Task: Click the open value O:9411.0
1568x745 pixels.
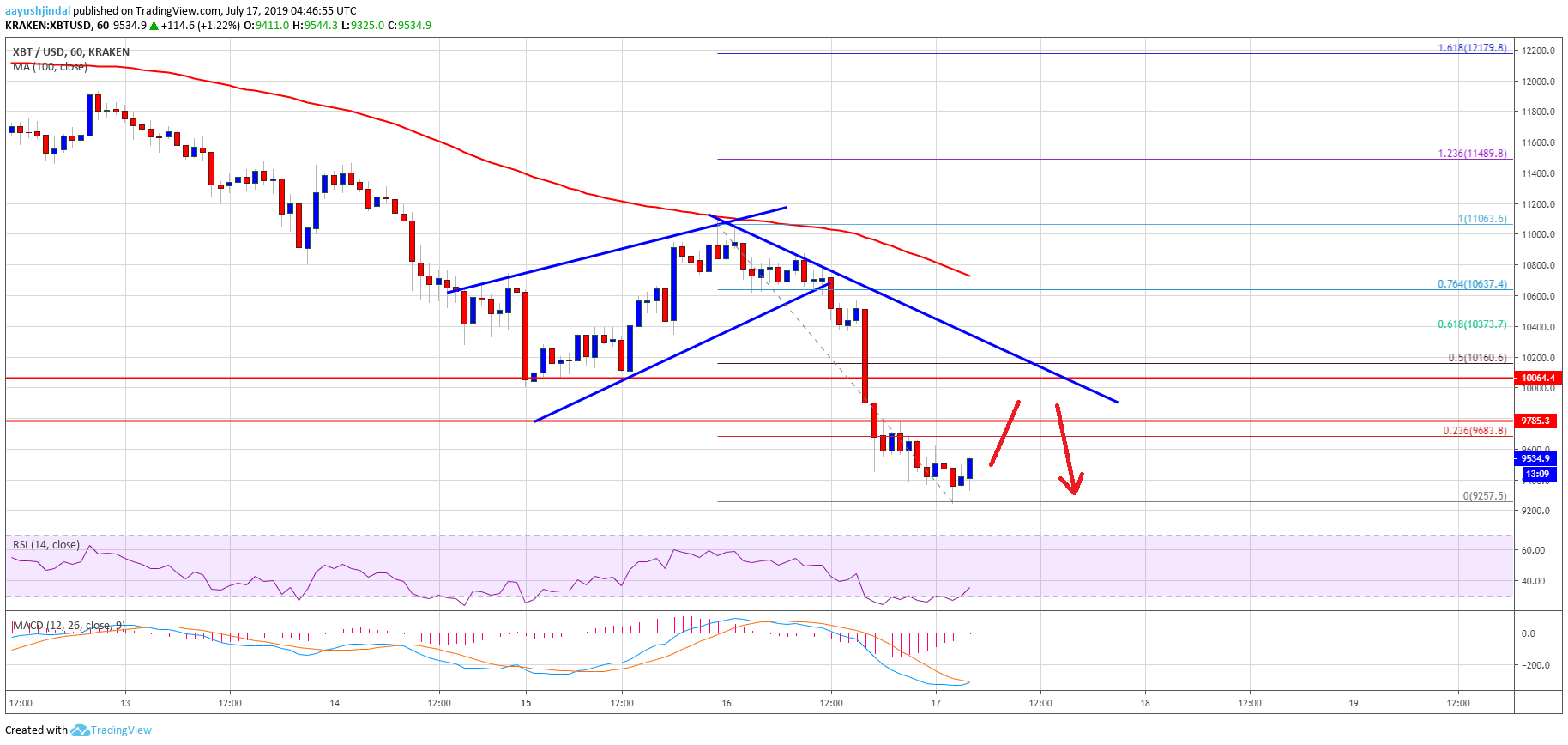Action: pos(267,26)
